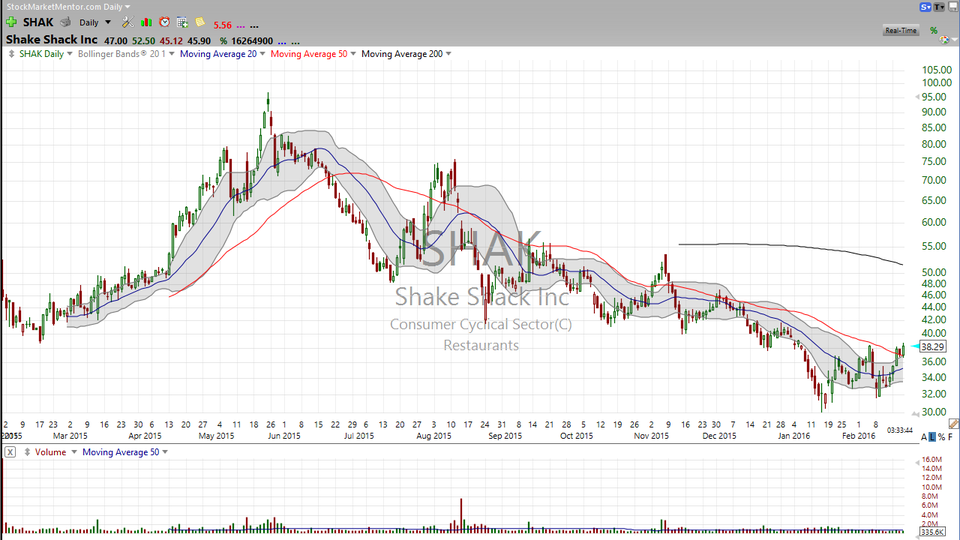
Task: Click the gray arrow marker at 16.0M
Action: [917, 462]
